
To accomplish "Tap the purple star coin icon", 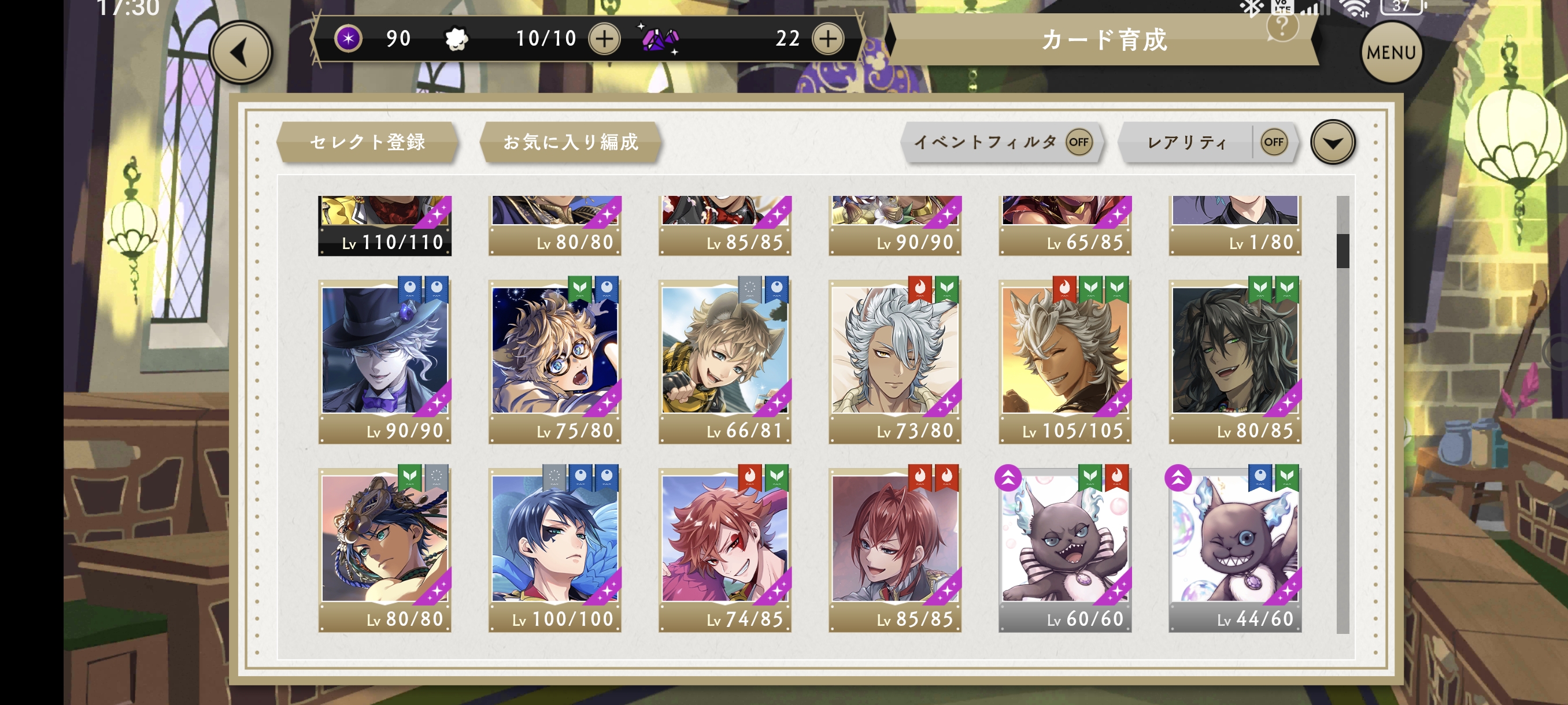I will (x=348, y=39).
